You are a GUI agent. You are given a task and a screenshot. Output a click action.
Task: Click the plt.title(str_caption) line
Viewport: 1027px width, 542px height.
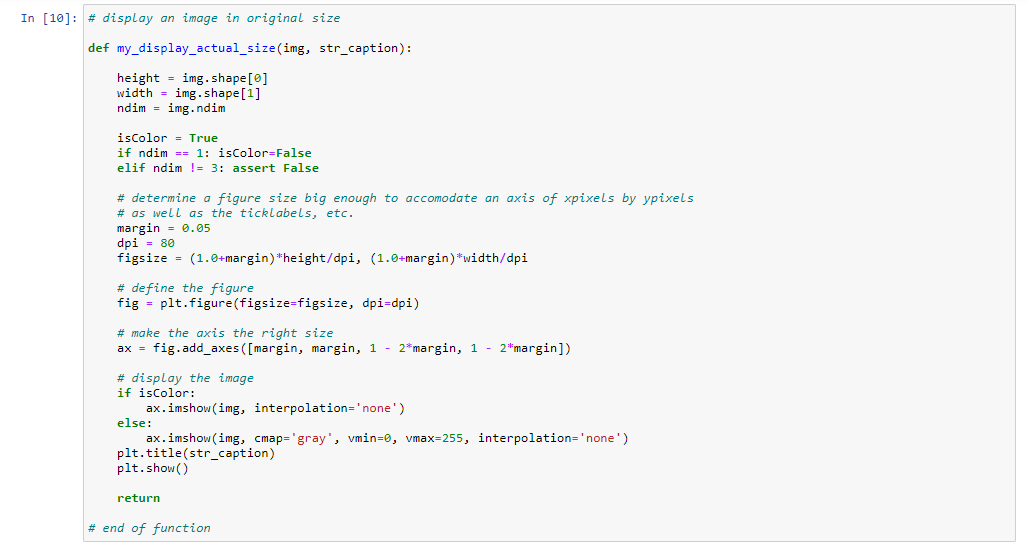[x=196, y=454]
